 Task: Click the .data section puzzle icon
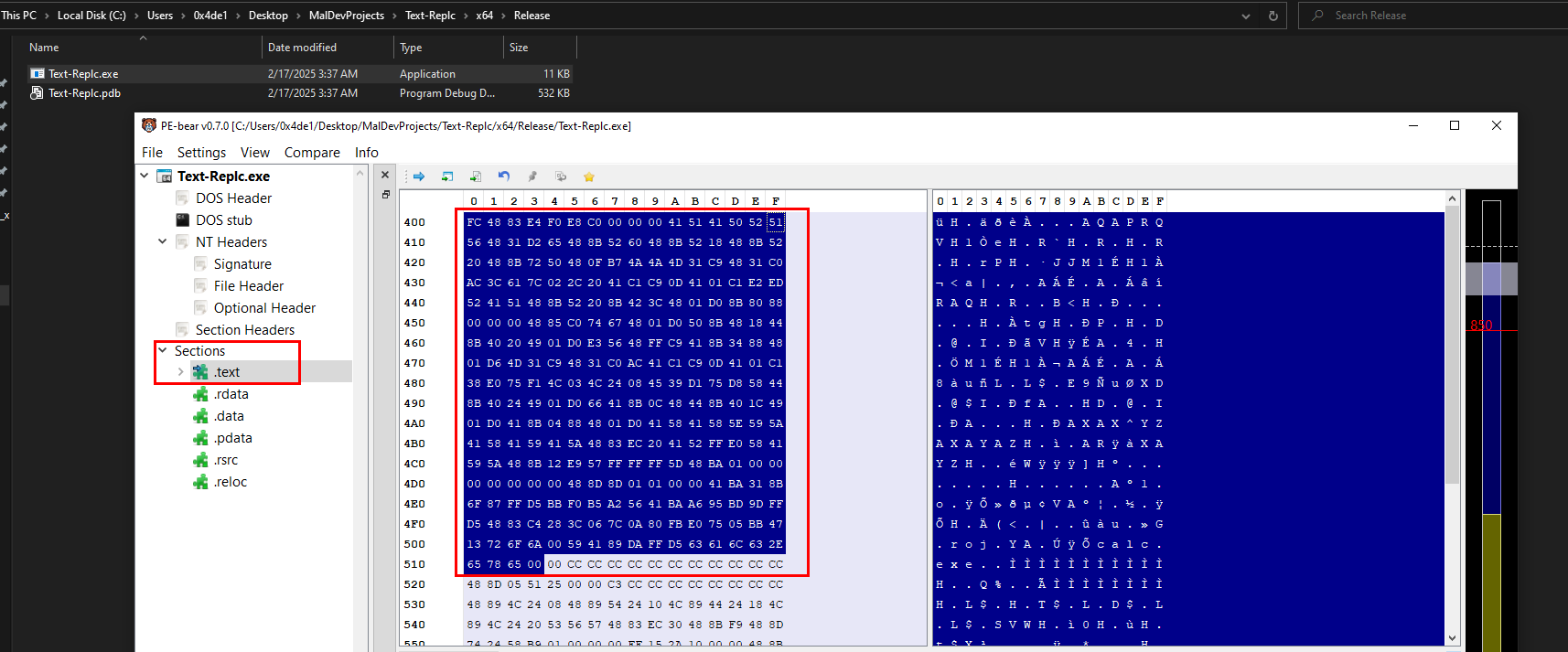[x=200, y=416]
